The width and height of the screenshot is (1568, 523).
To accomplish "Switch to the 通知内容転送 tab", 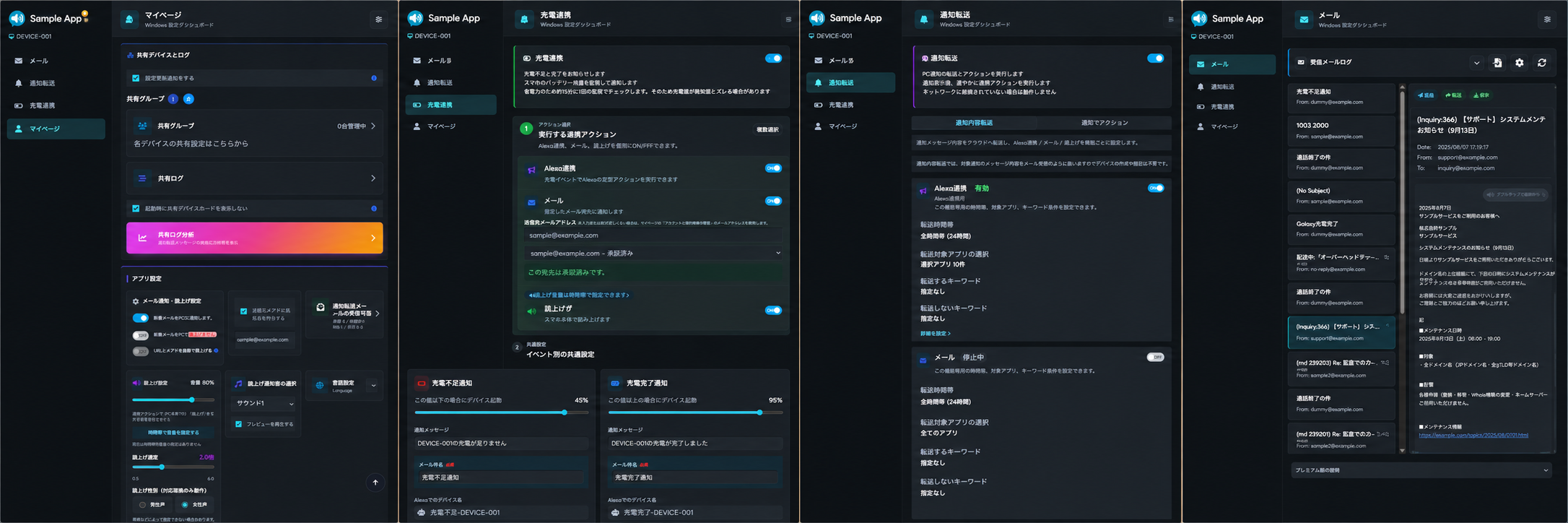I will [974, 123].
